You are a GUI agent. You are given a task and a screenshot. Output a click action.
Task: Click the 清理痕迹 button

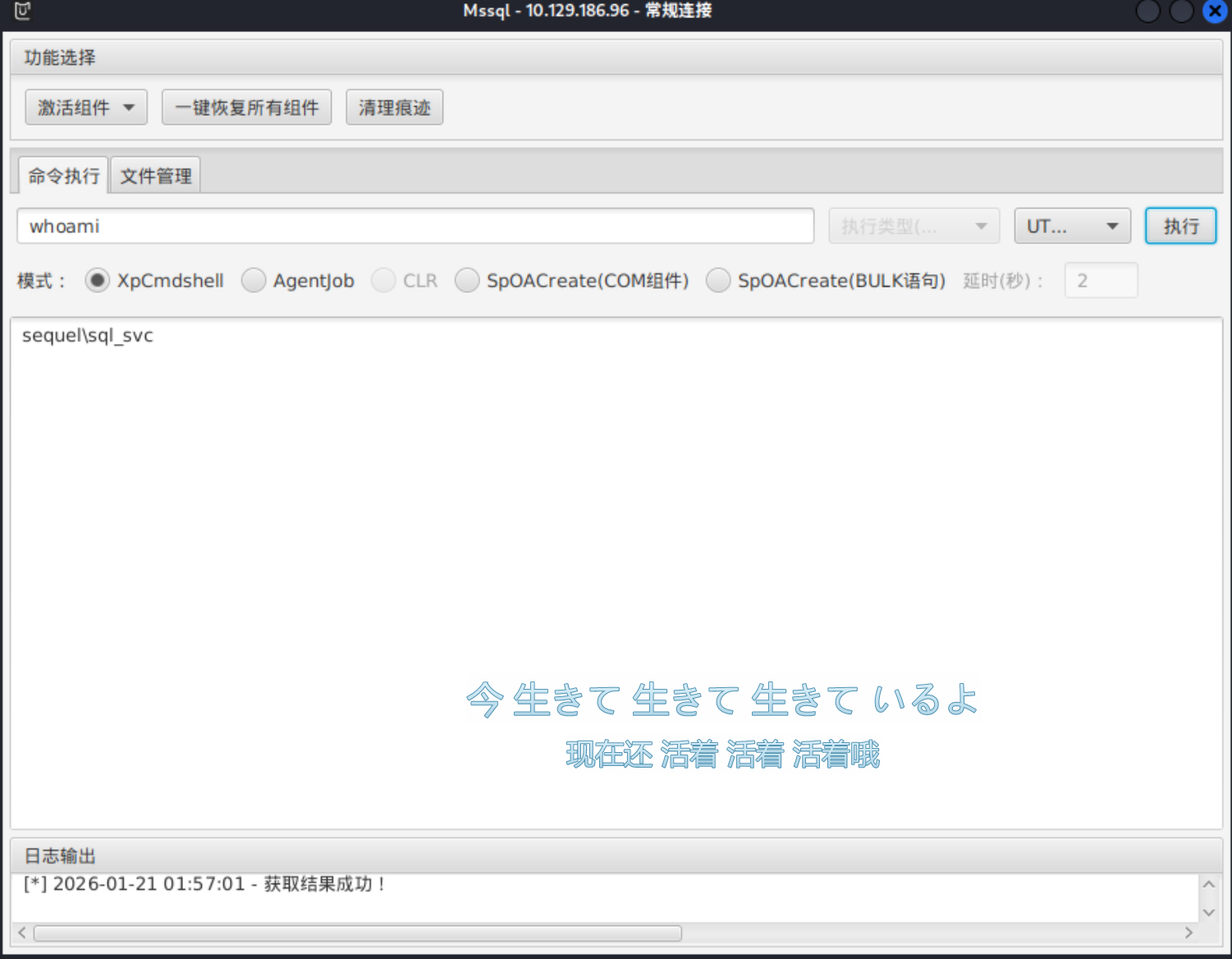(394, 108)
